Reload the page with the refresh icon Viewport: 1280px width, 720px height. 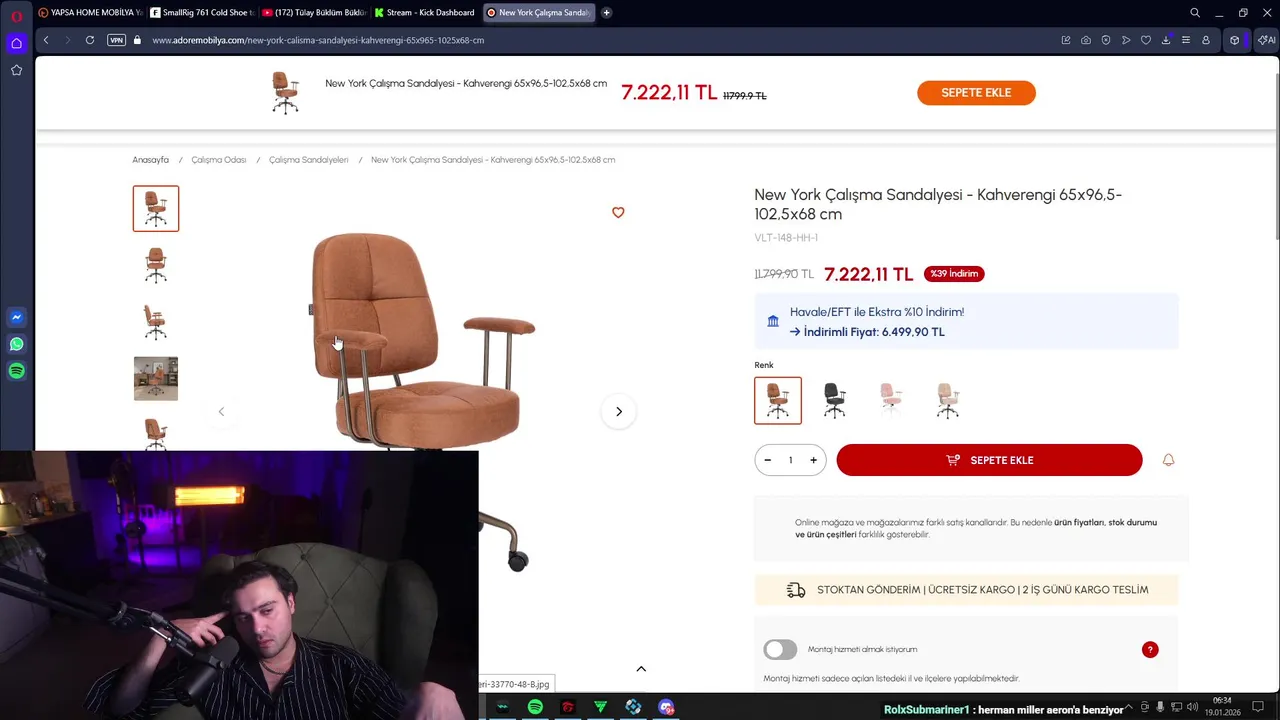90,40
